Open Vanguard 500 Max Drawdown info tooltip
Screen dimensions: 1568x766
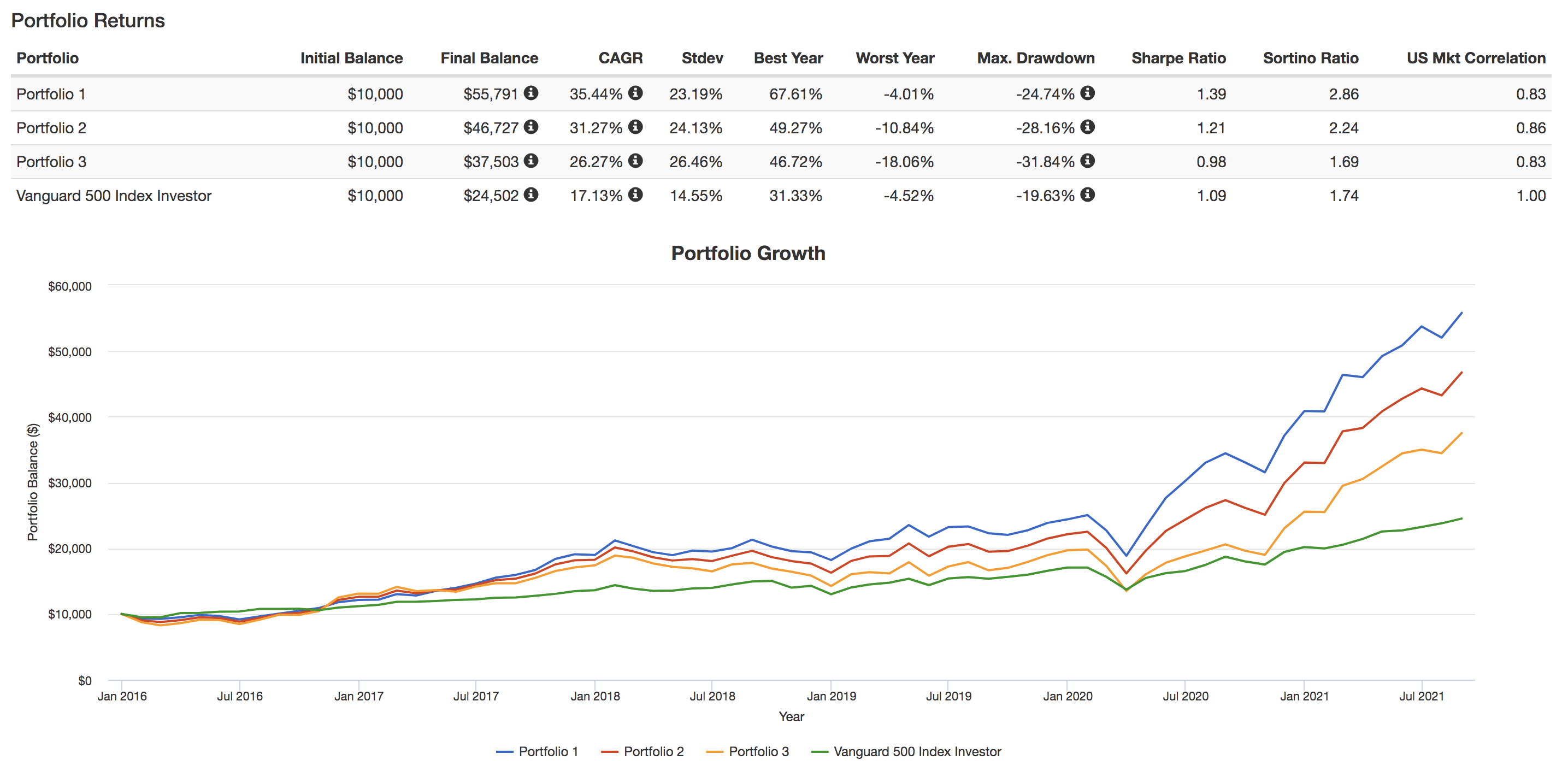[1089, 196]
